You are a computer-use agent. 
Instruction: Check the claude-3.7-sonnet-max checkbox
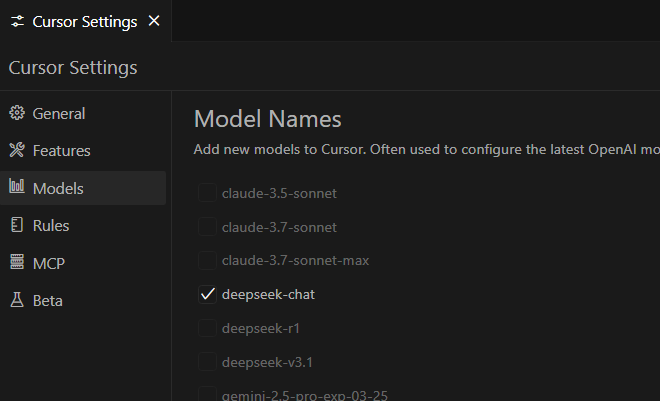click(x=207, y=260)
